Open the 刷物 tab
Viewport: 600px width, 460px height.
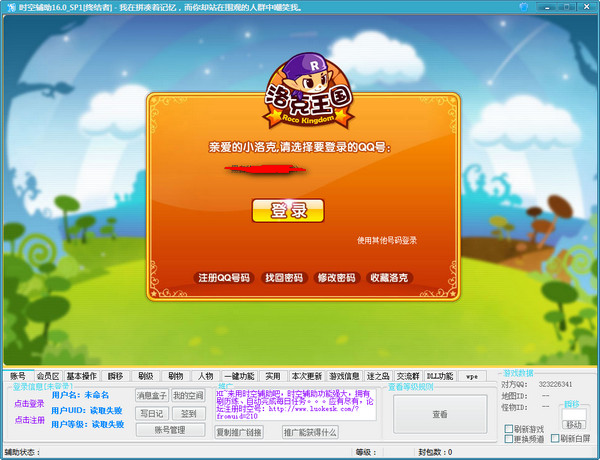[x=176, y=376]
